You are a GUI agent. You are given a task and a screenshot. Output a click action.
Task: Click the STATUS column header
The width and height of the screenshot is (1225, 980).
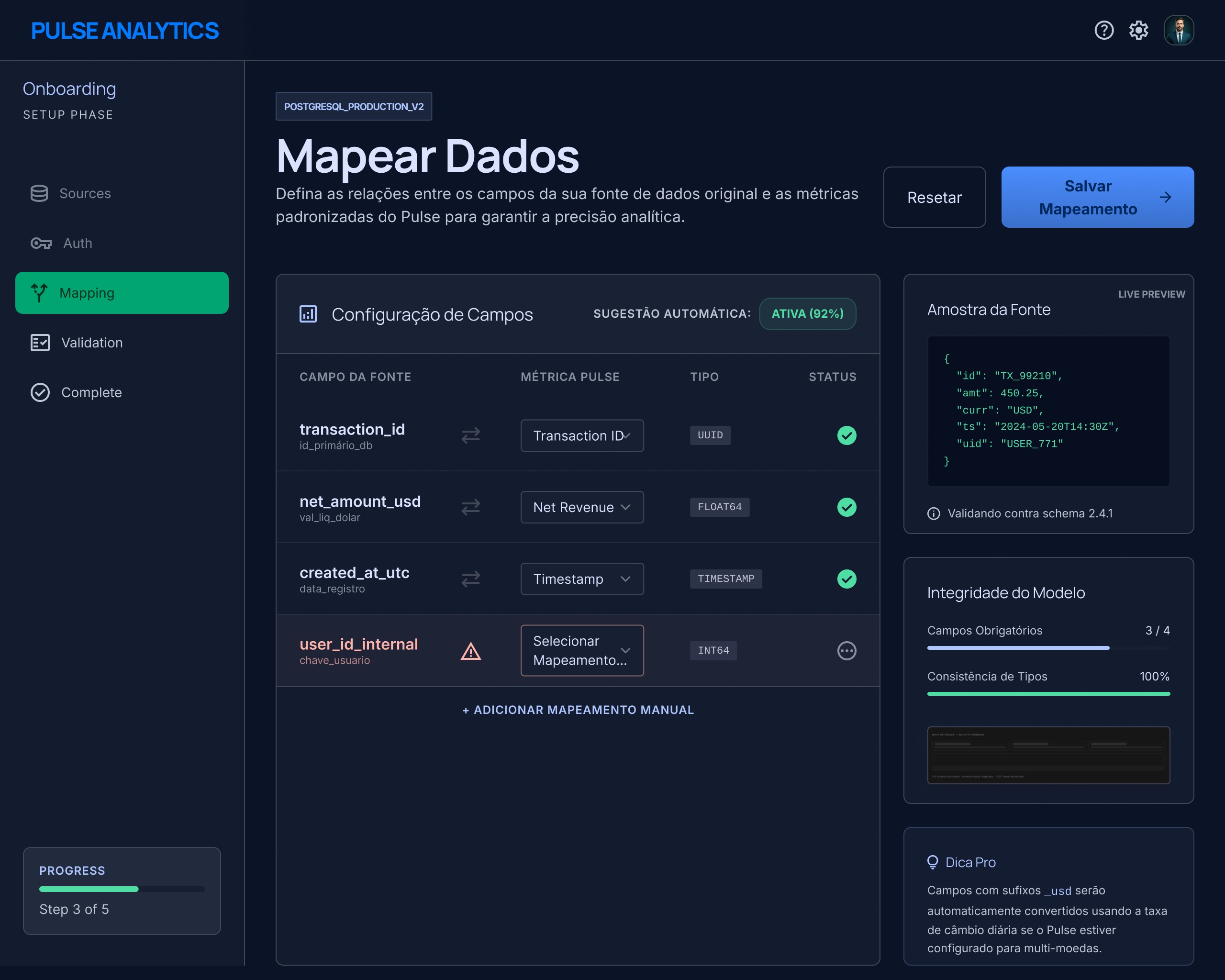[x=833, y=377]
